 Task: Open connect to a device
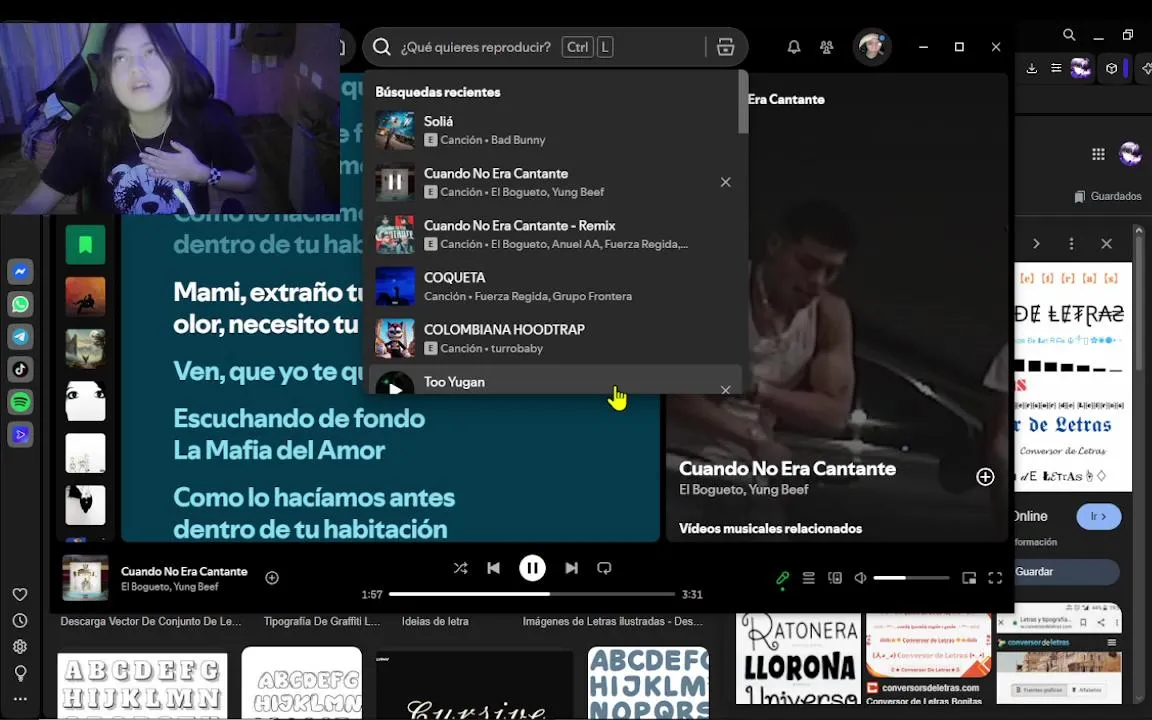pos(835,578)
